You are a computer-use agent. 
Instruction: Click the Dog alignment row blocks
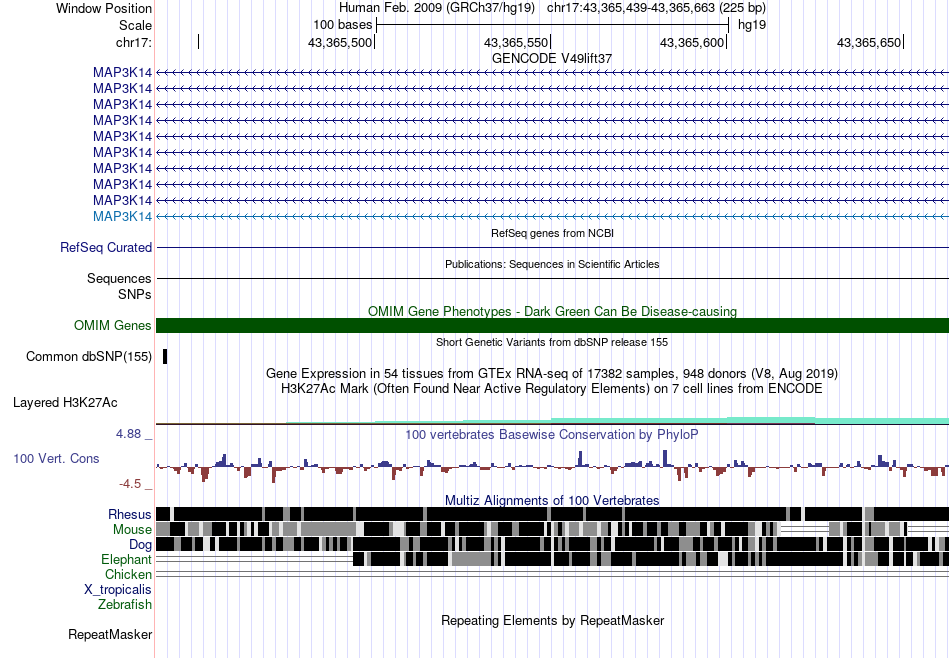[552, 544]
